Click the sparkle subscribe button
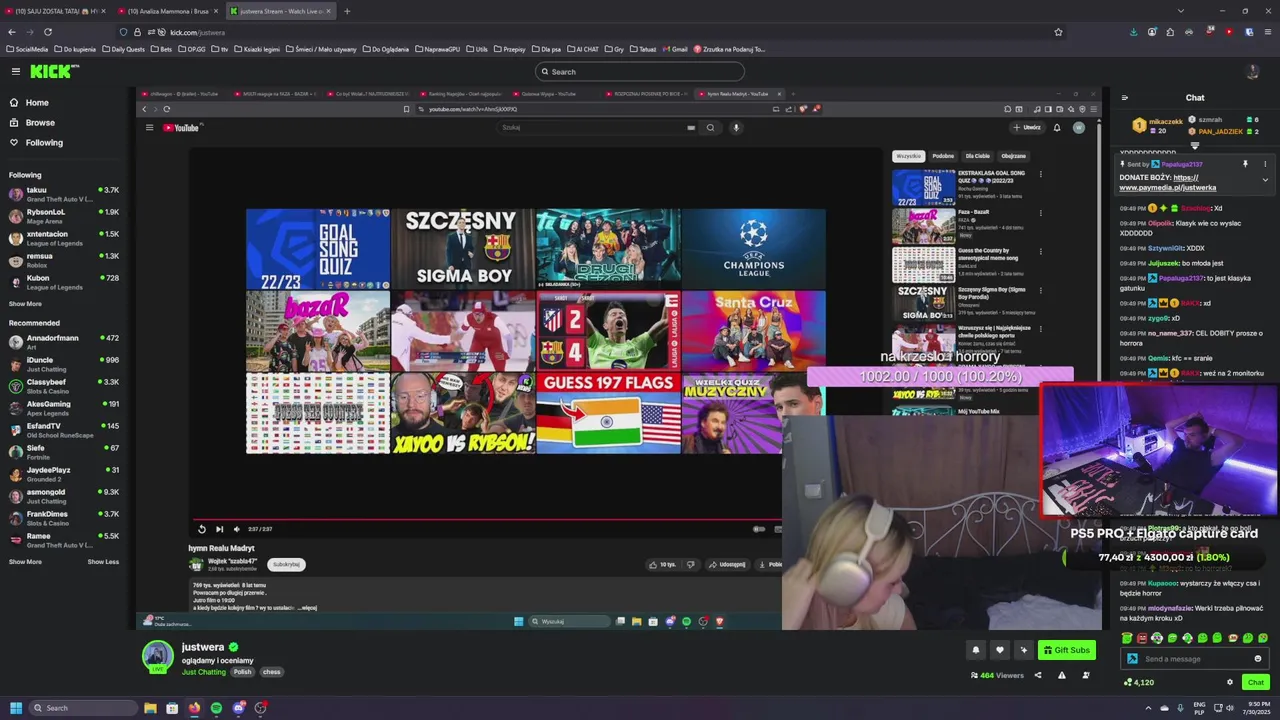The height and width of the screenshot is (720, 1280). [1023, 650]
